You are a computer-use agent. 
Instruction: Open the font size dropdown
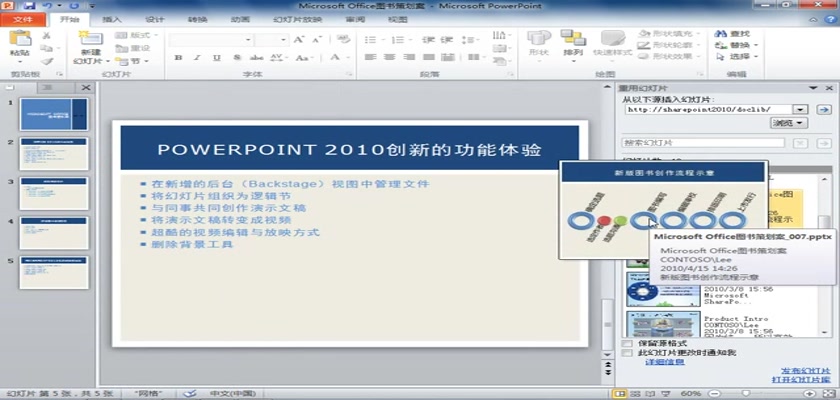284,40
